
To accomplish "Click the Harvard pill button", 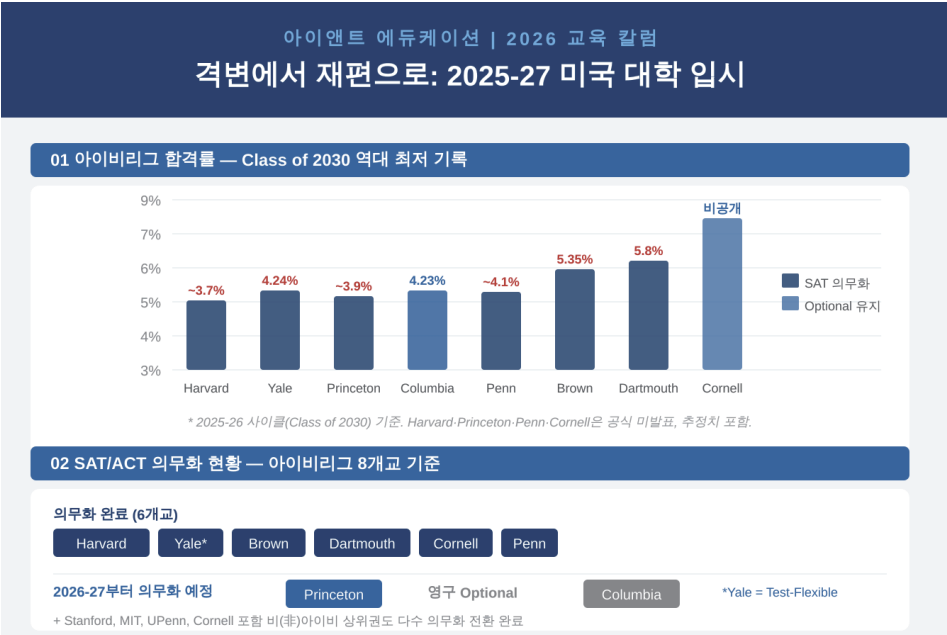I will (x=101, y=543).
